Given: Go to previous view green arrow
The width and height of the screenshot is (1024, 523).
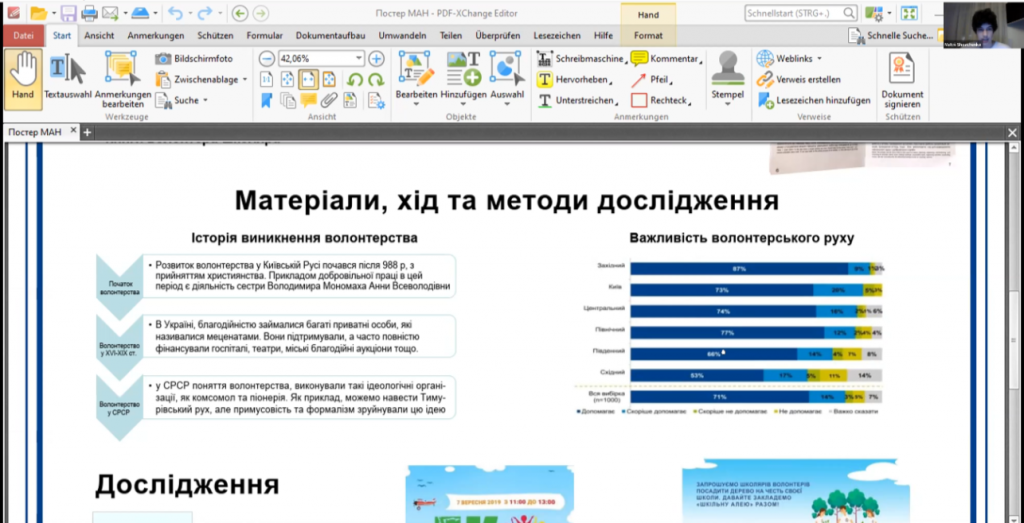Looking at the screenshot, I should [240, 13].
